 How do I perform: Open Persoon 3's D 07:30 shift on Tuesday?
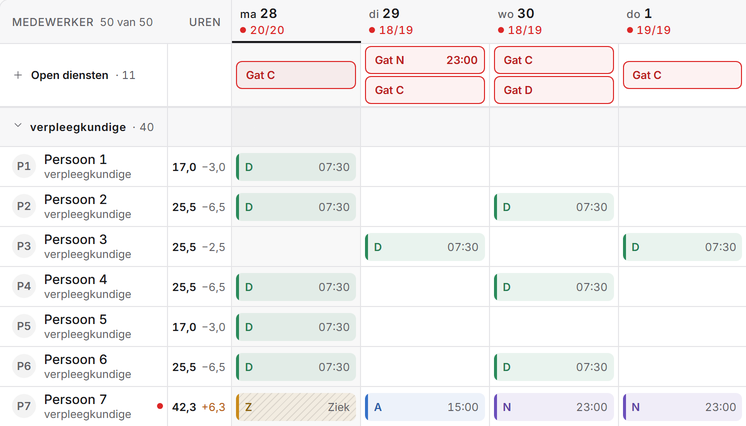pyautogui.click(x=425, y=247)
